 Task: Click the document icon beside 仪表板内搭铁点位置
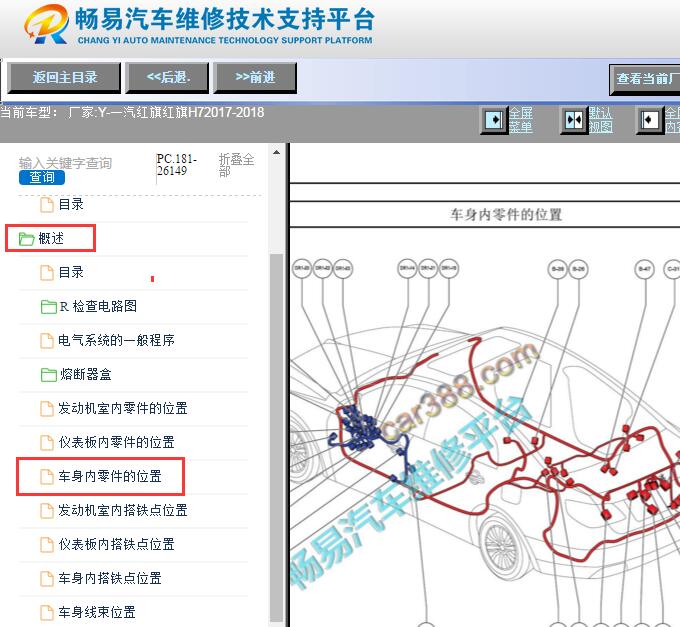coord(47,545)
